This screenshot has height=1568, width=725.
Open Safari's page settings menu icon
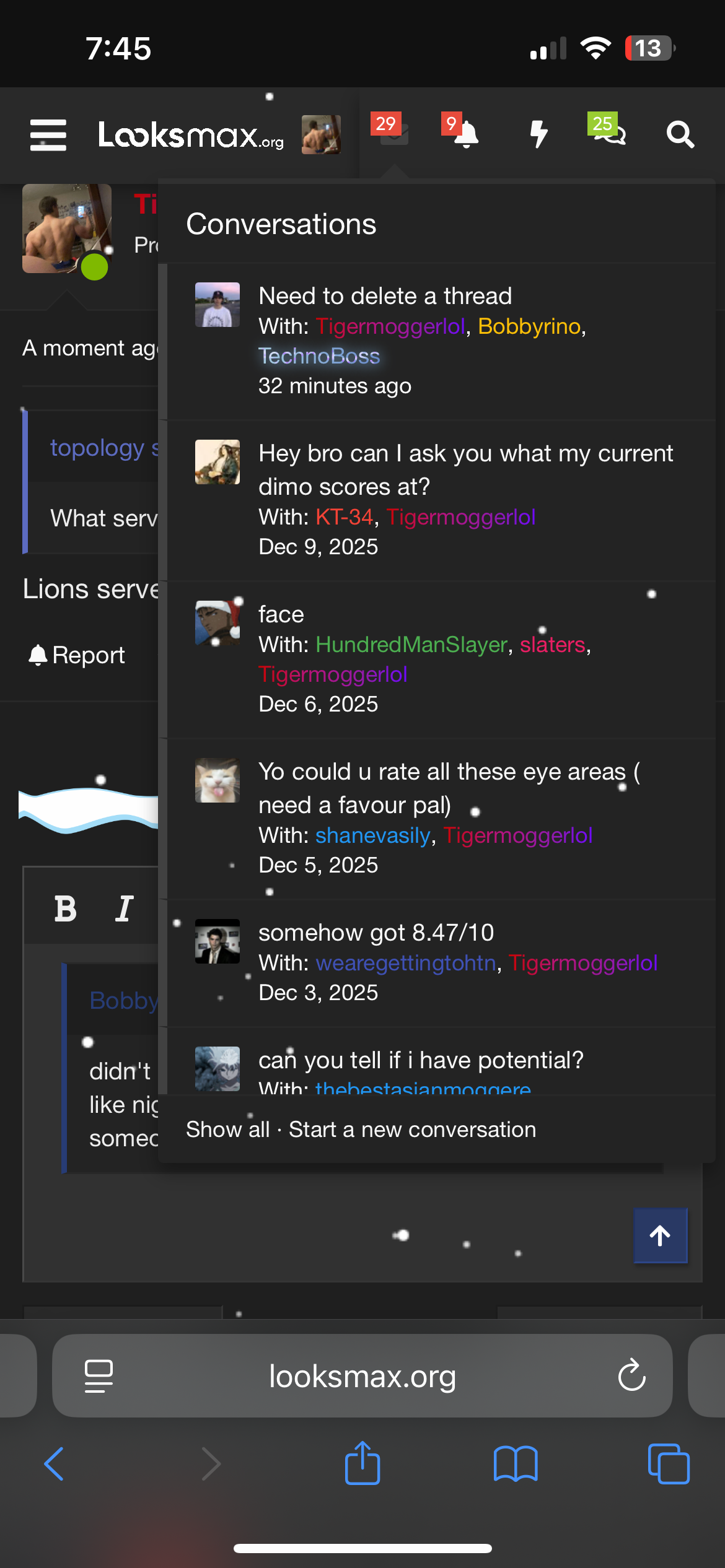coord(99,1376)
